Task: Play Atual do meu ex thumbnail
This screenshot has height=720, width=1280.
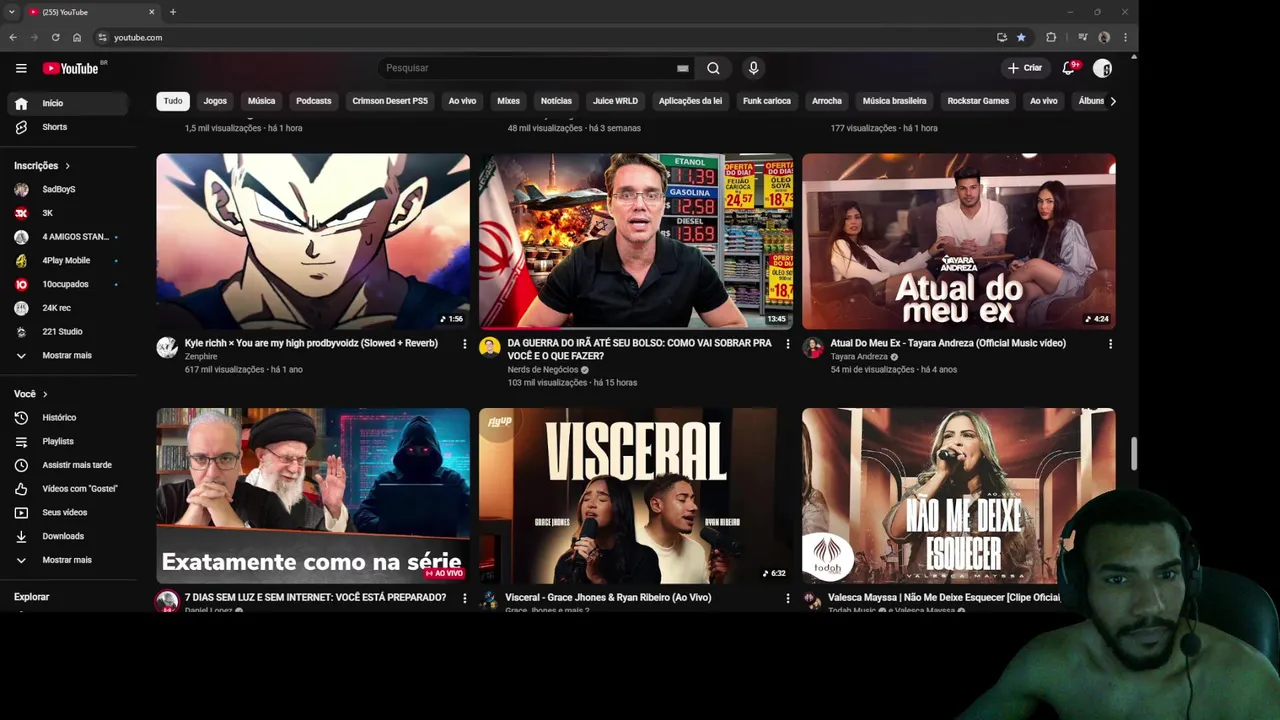Action: pyautogui.click(x=959, y=241)
